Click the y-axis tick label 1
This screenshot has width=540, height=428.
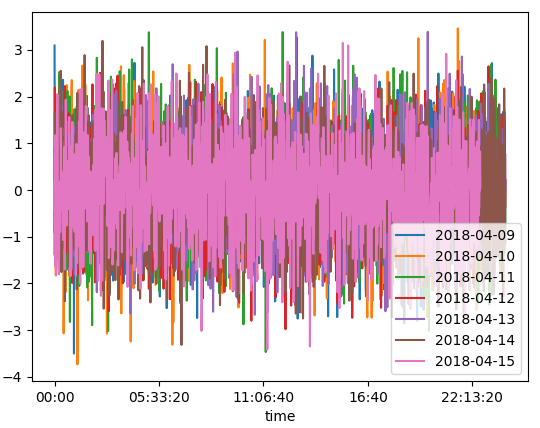tap(18, 144)
